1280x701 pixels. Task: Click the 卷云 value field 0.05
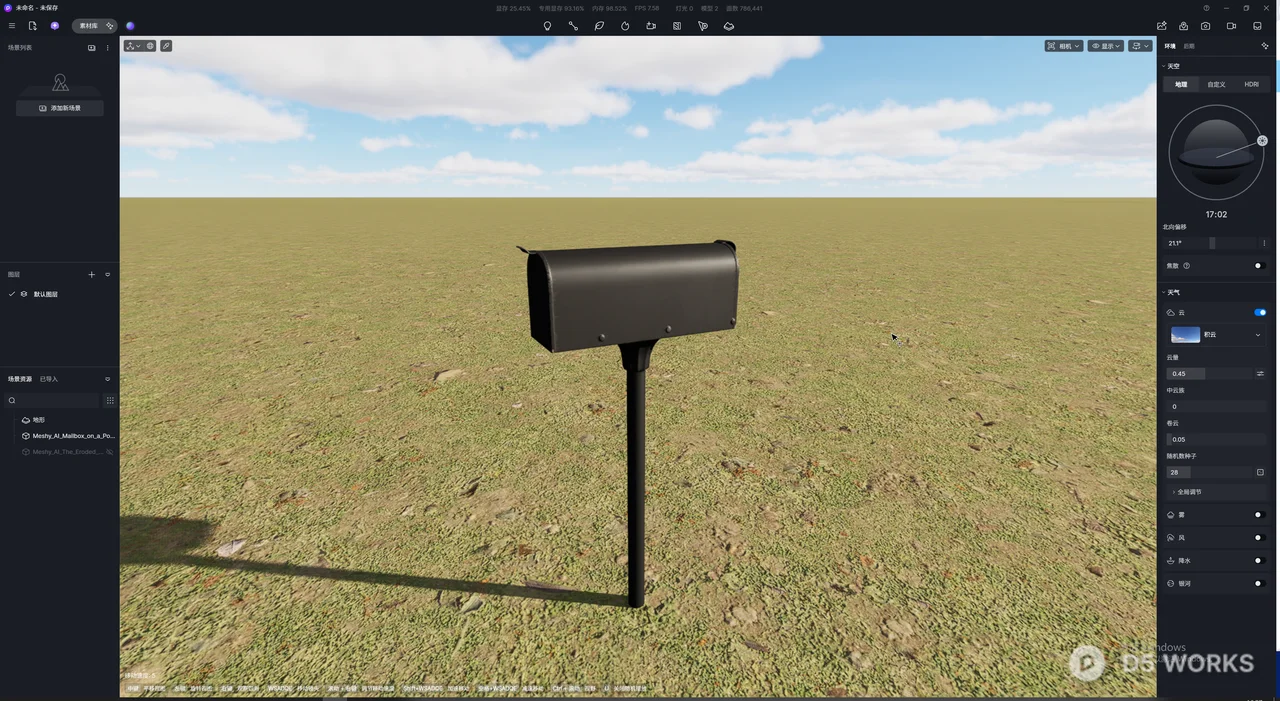[x=1216, y=439]
